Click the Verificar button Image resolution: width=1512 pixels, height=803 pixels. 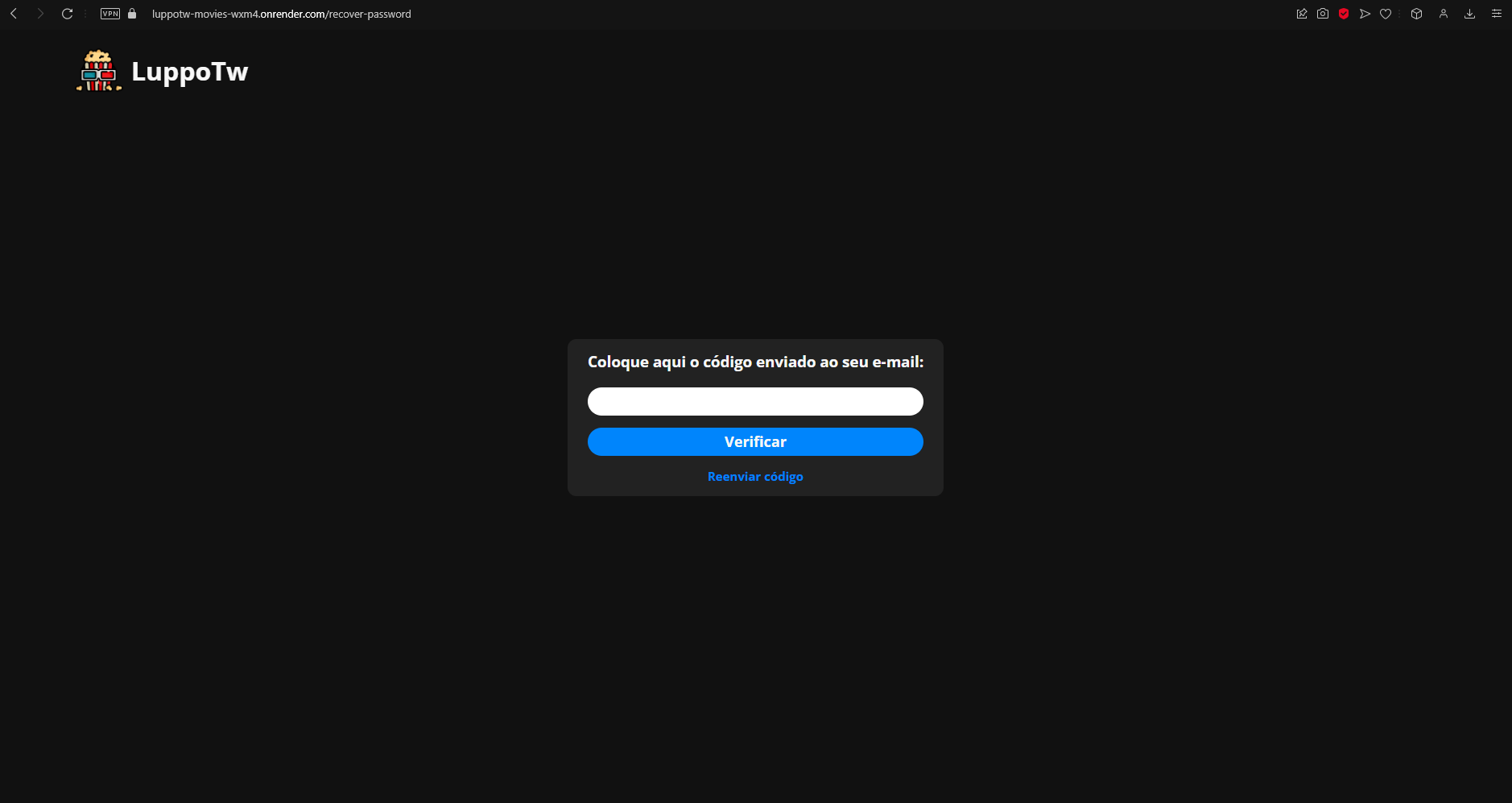755,441
